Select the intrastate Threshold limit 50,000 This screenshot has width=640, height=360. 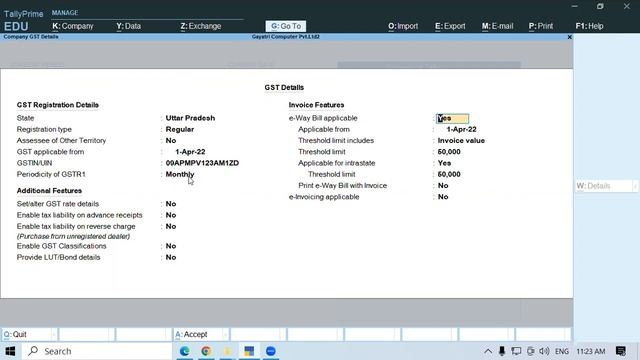[x=449, y=174]
